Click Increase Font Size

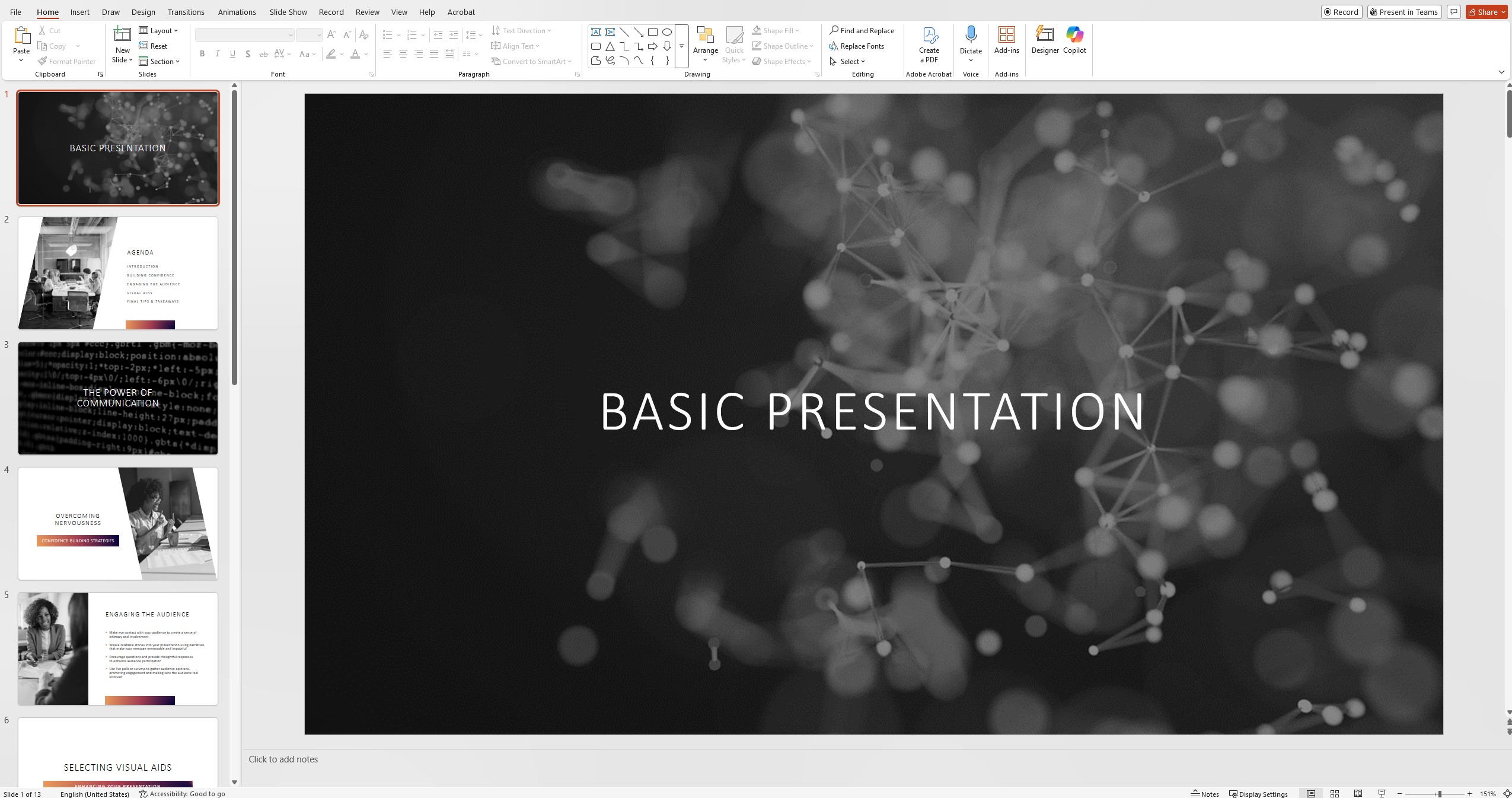(x=332, y=34)
